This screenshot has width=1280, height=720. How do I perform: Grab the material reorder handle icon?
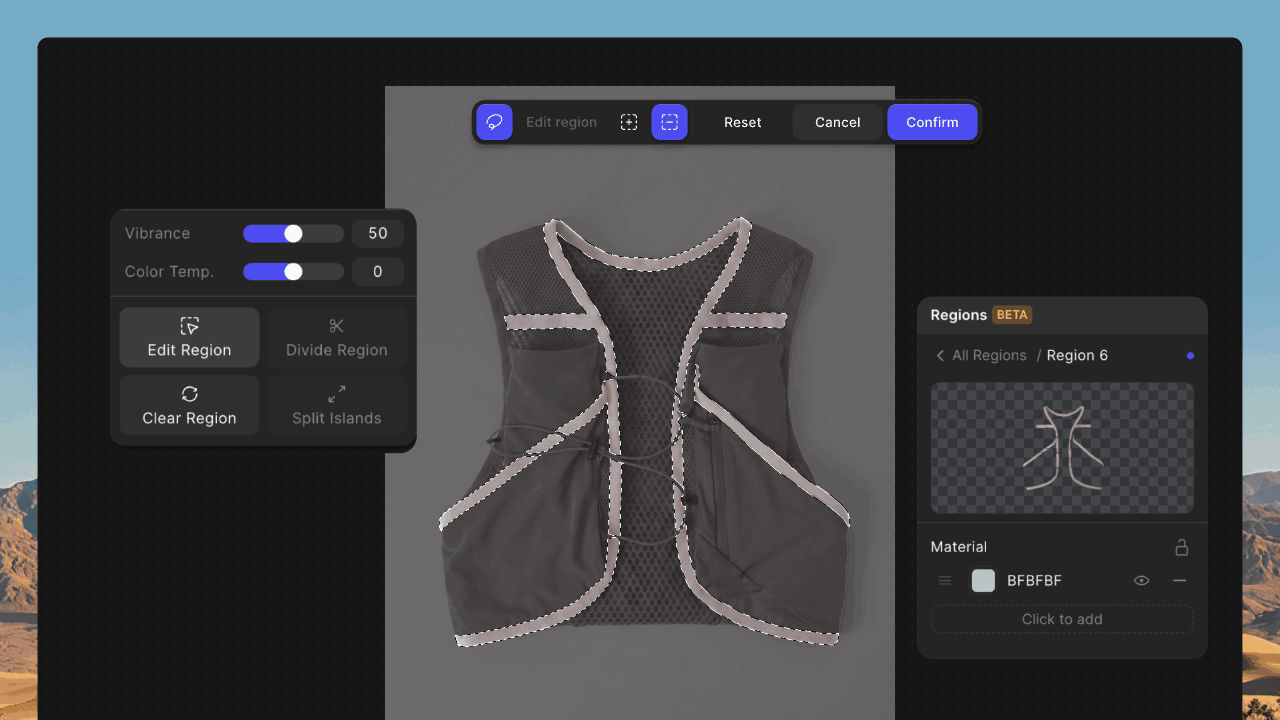point(945,581)
